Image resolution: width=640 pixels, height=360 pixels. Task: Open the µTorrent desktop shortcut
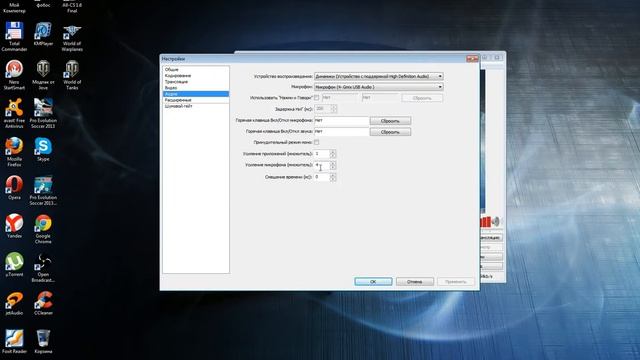14,264
